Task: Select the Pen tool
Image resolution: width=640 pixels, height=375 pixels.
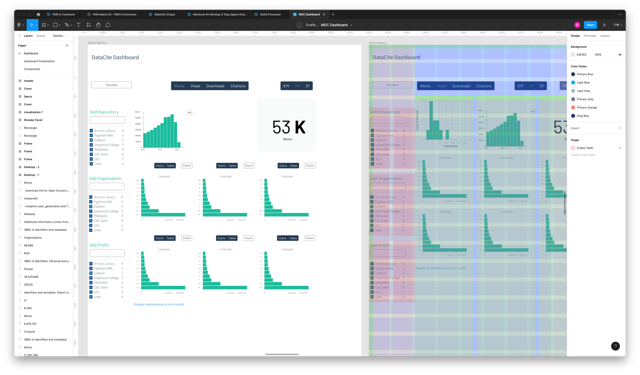Action: coord(67,25)
